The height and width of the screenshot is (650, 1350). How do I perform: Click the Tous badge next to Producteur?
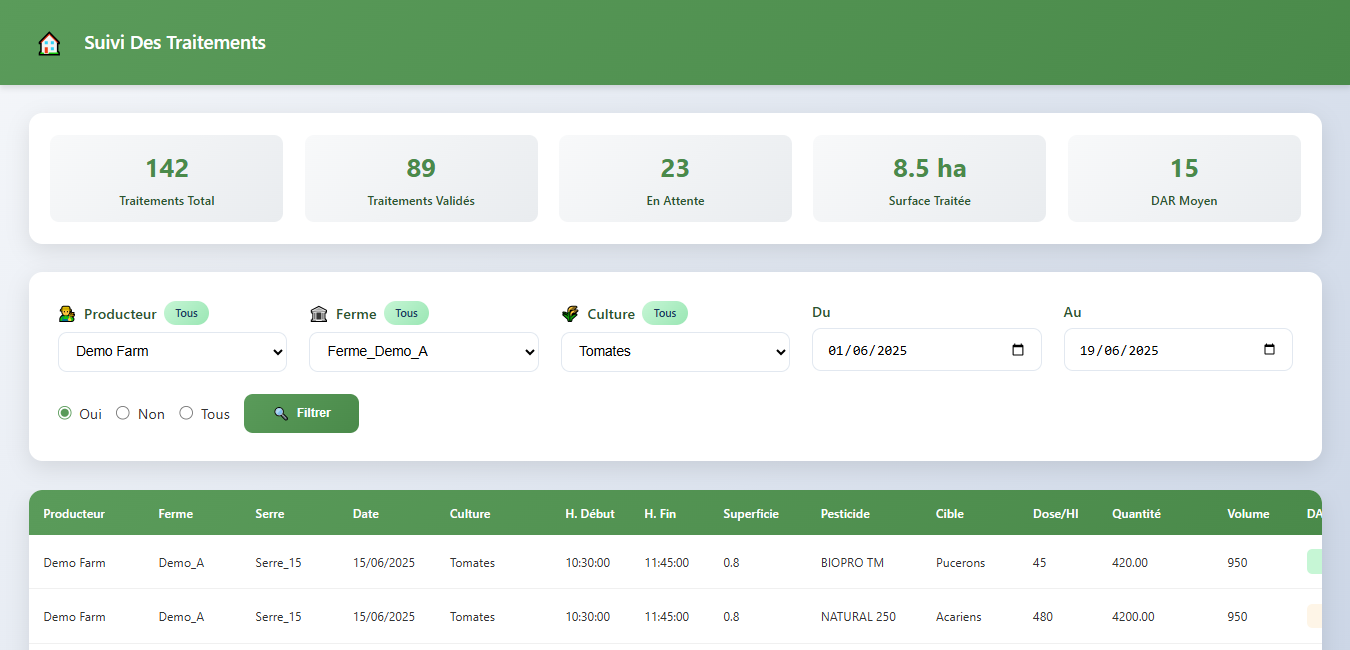(x=187, y=313)
